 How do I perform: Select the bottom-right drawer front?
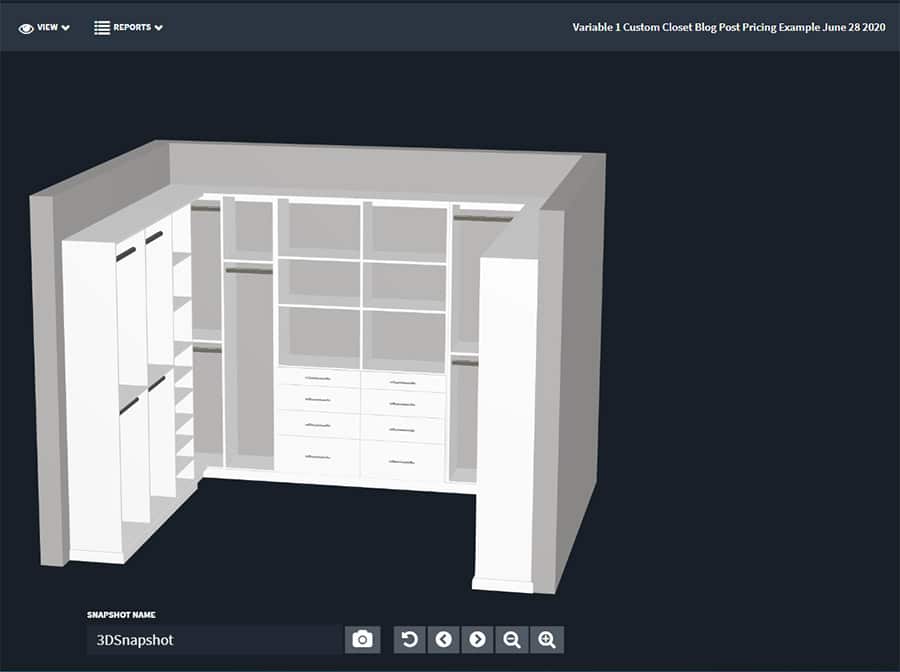402,461
